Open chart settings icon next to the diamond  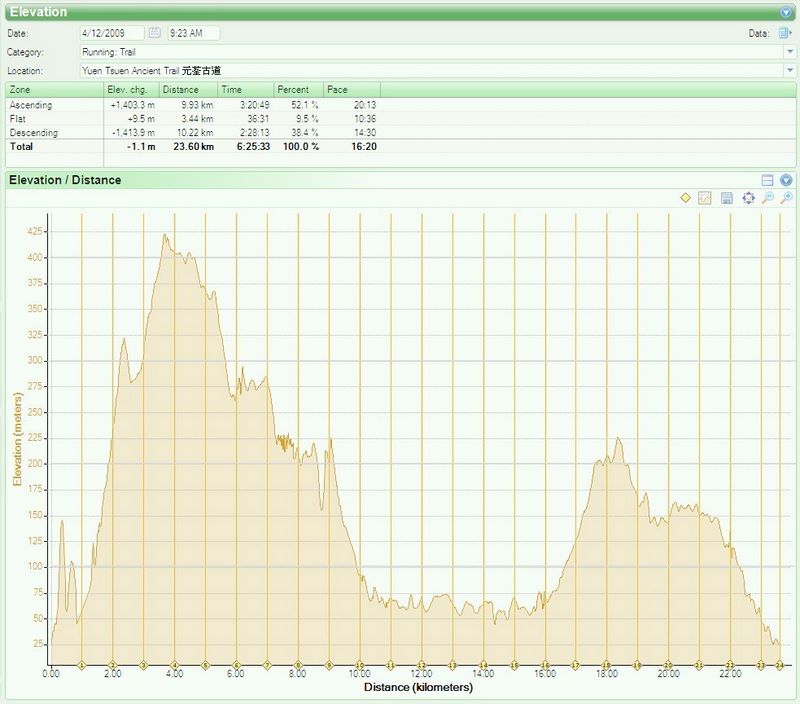(x=705, y=198)
